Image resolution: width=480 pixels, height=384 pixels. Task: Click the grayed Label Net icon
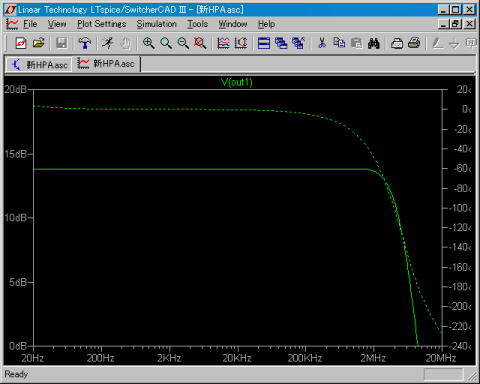tap(471, 43)
